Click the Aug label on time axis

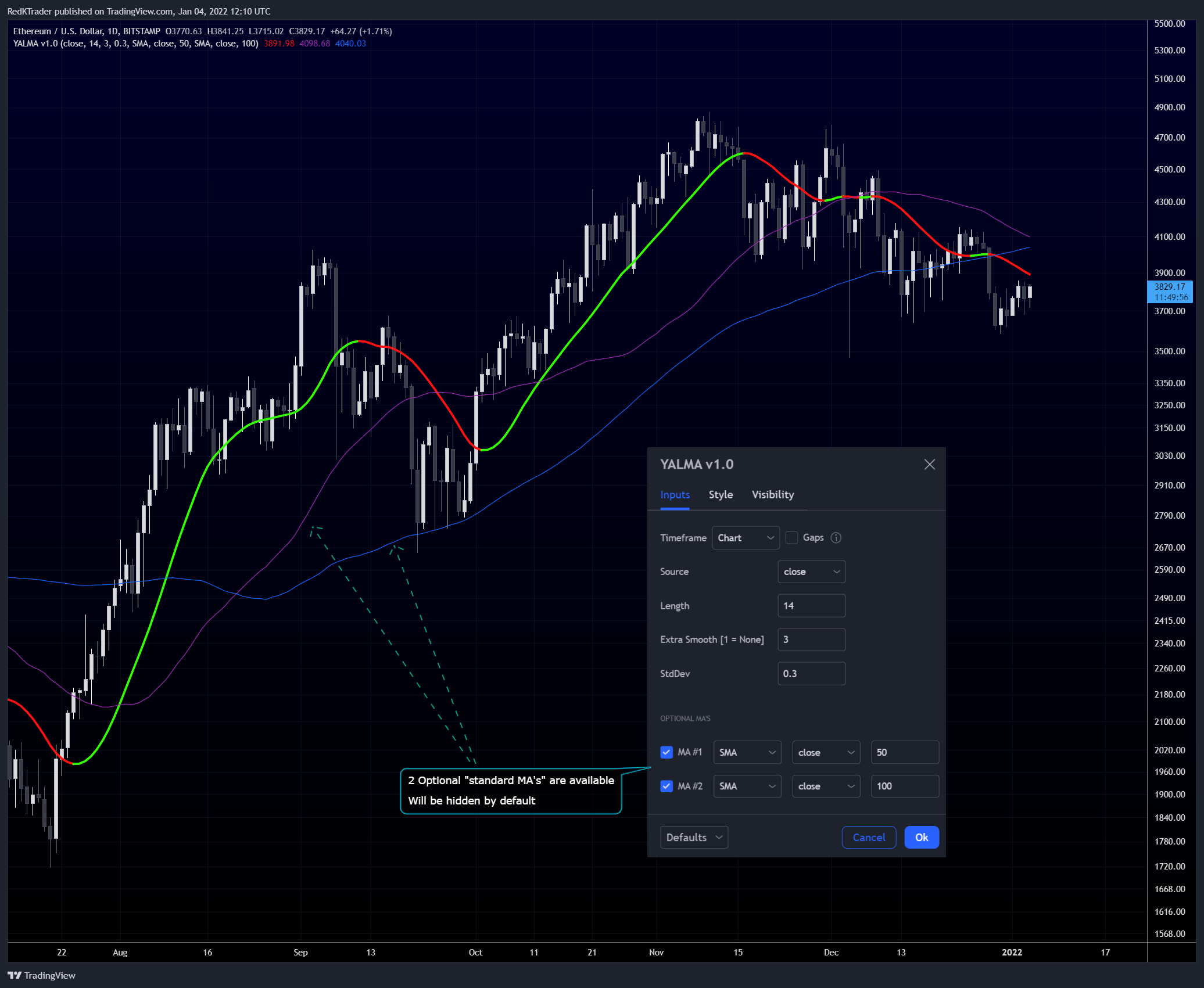tap(120, 952)
